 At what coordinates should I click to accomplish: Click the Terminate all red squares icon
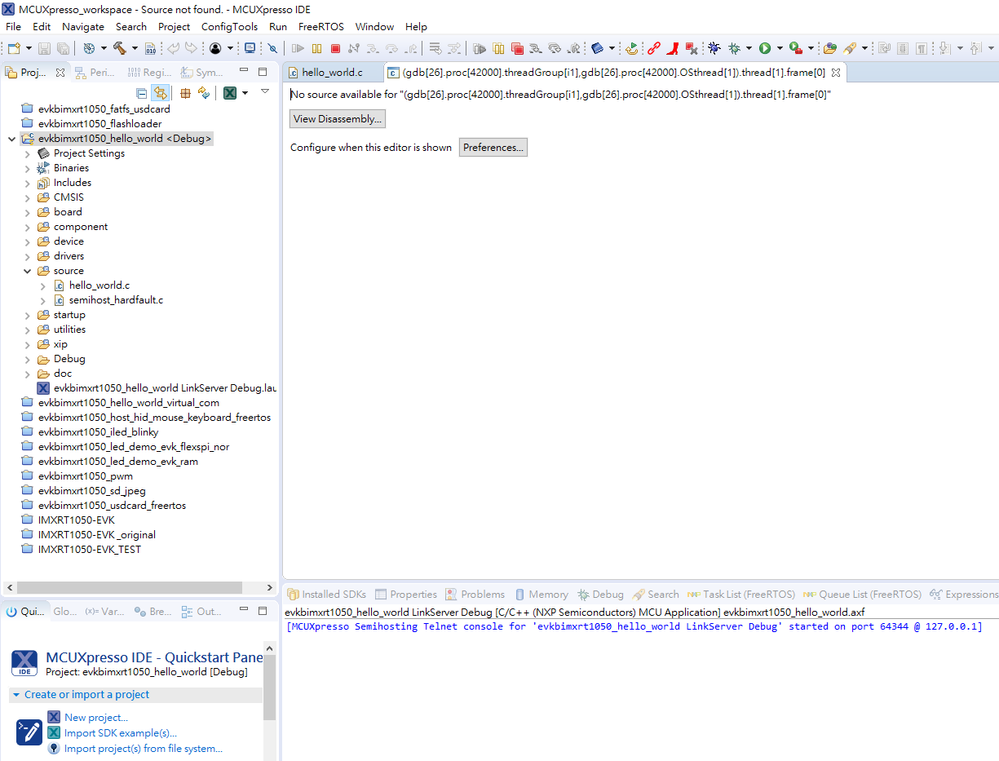[x=517, y=48]
